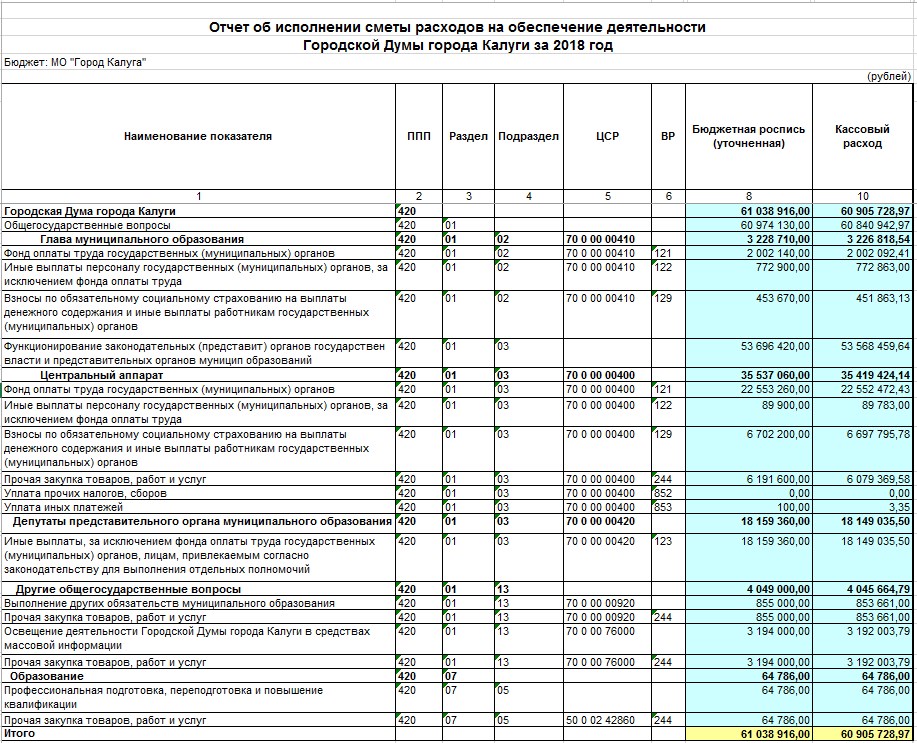Screen dimensions: 917x743
Task: Click the "Наименование показателя" column header
Action: click(x=198, y=136)
